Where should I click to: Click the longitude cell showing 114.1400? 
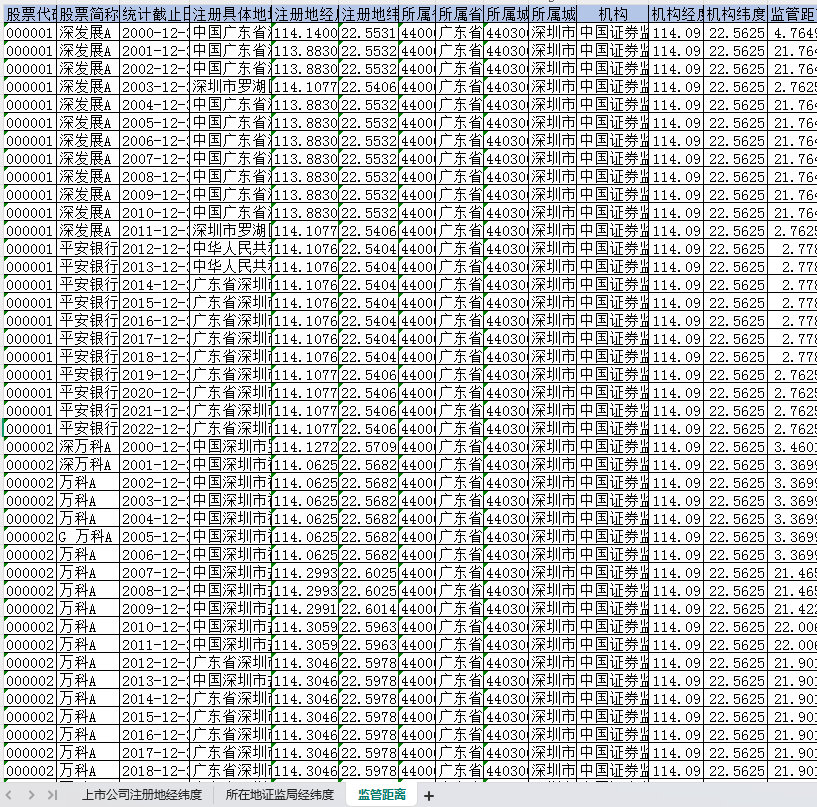coord(305,33)
